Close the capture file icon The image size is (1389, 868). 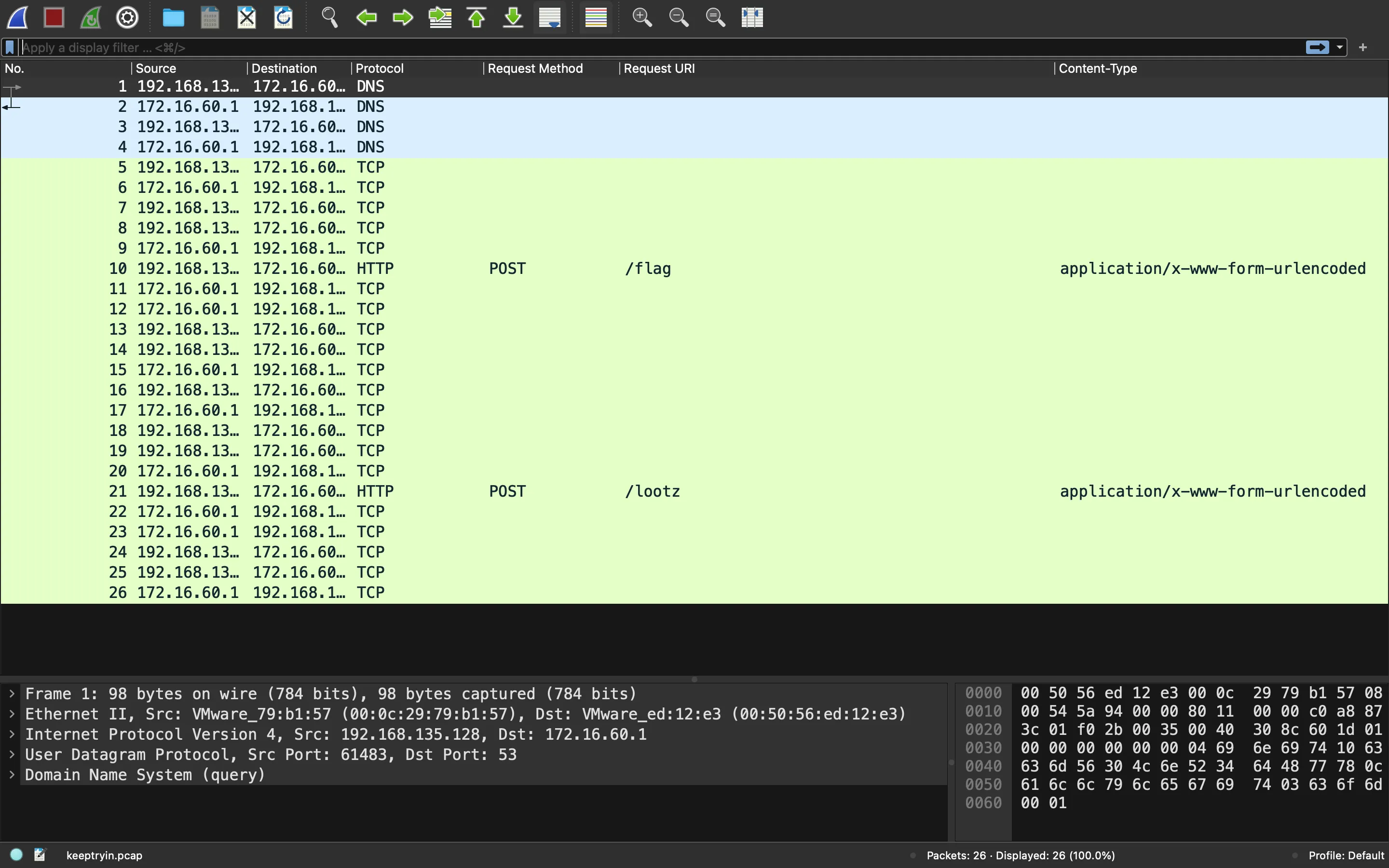click(x=247, y=17)
